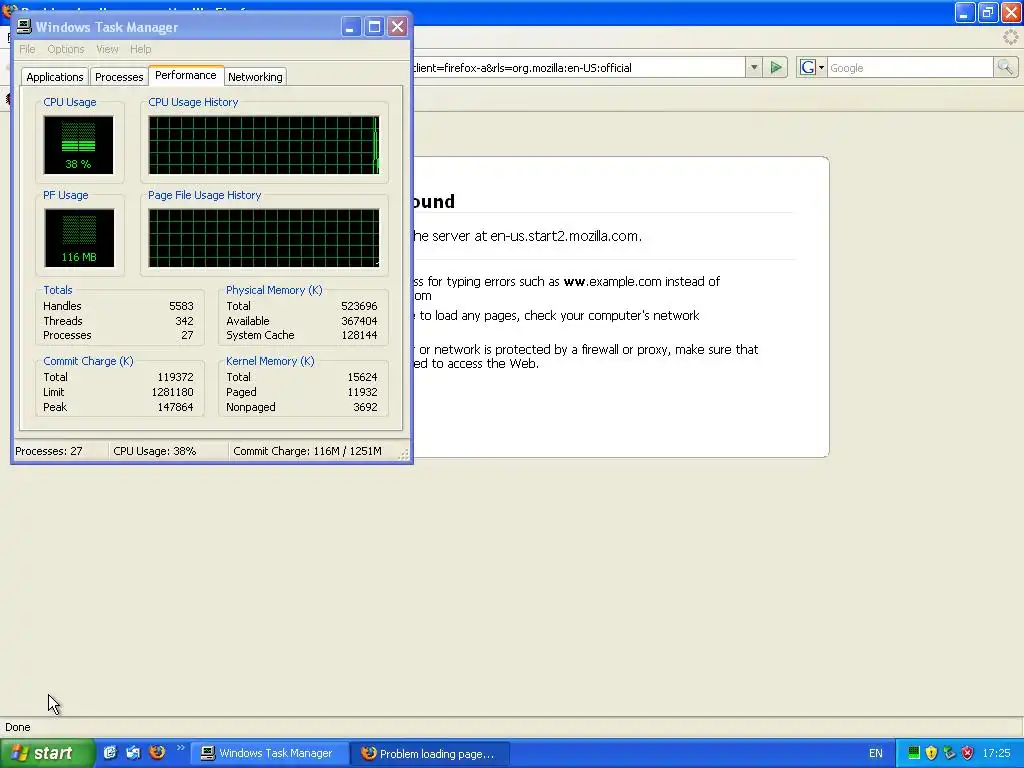1024x768 pixels.
Task: Click the Page File Usage History graph
Action: [264, 238]
